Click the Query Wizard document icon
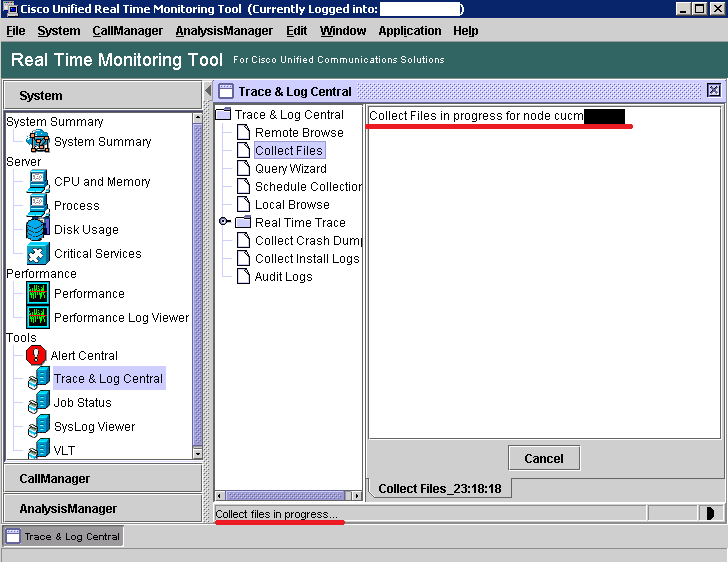728x562 pixels. [243, 168]
